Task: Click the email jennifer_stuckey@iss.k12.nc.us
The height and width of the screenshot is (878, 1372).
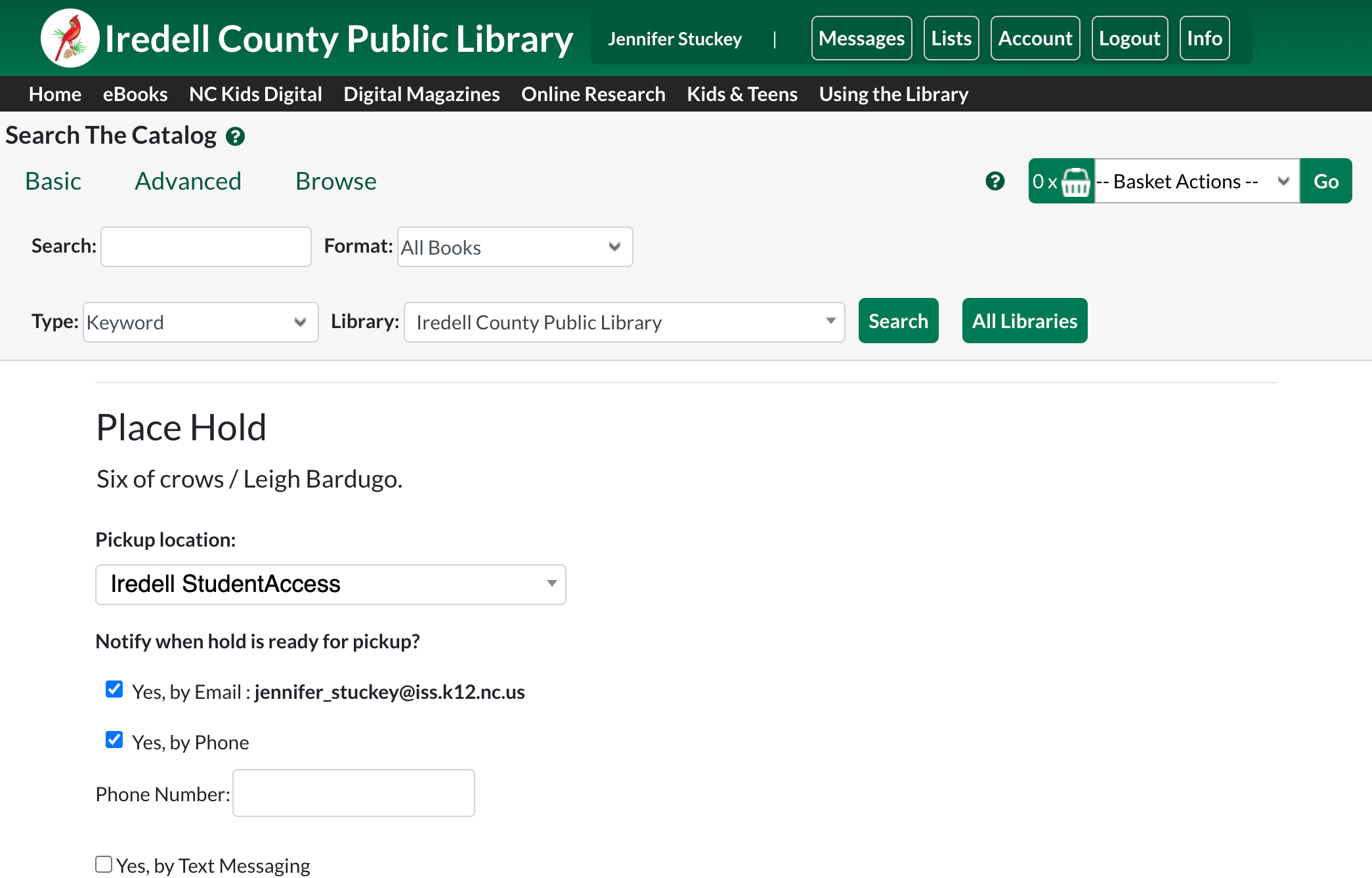Action: pos(389,692)
